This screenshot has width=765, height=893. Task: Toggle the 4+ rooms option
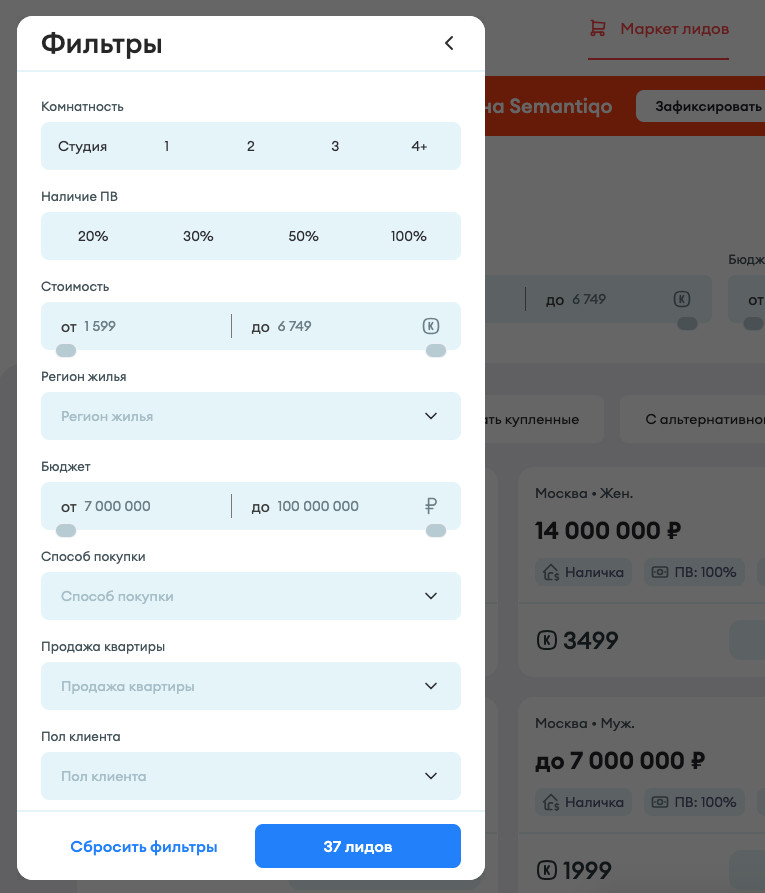coord(419,146)
